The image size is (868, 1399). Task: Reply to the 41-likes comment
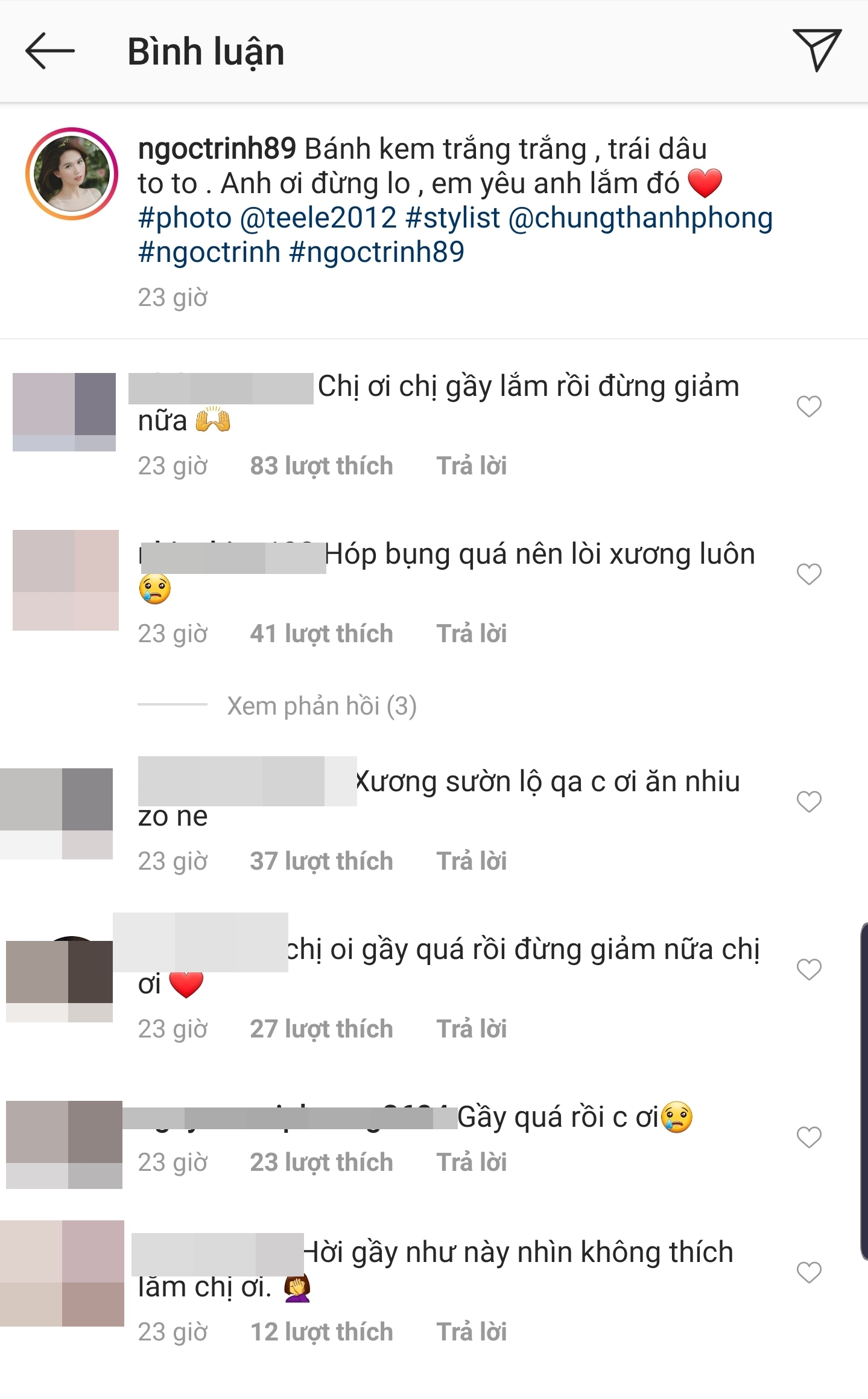(472, 634)
